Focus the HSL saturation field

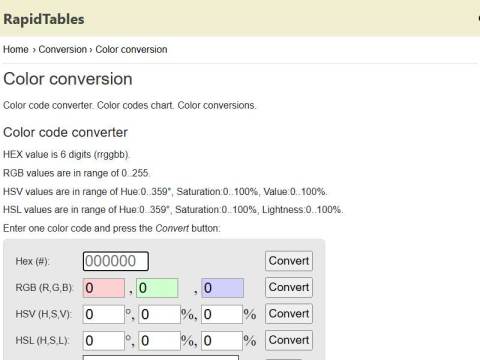pos(159,341)
